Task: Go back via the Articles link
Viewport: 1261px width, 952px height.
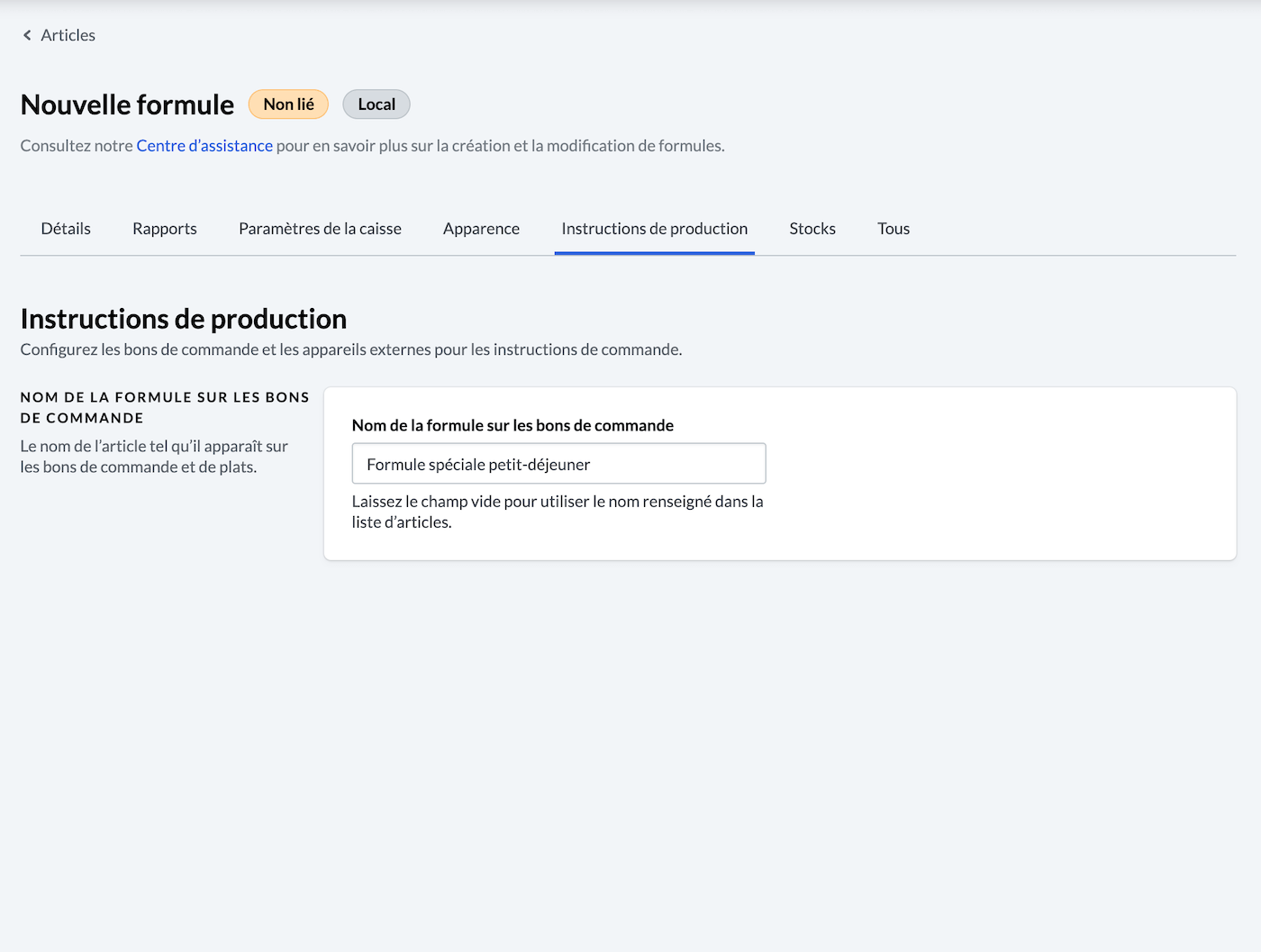Action: (68, 35)
